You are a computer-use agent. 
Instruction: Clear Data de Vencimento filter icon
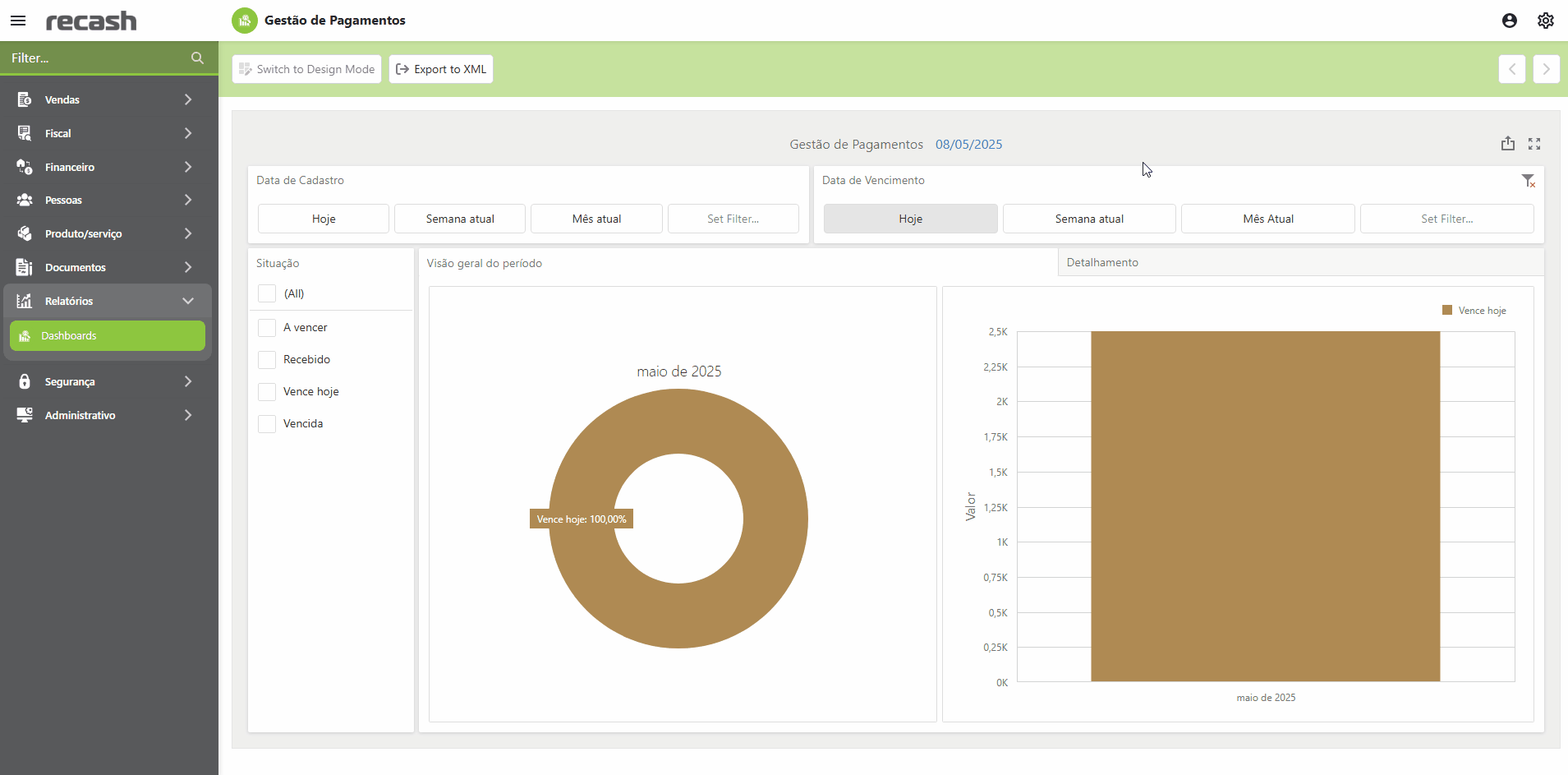point(1527,181)
